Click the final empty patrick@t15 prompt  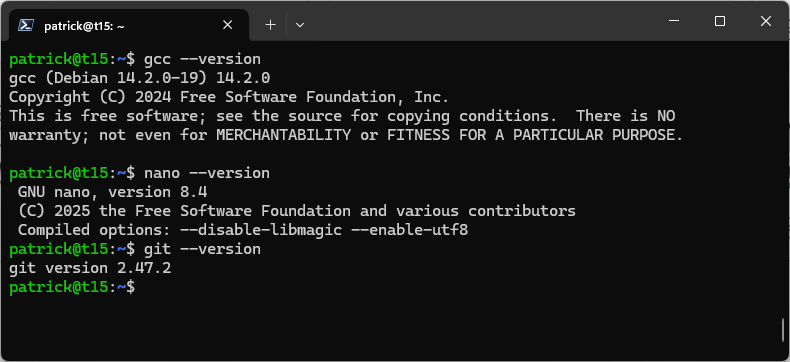[x=72, y=287]
